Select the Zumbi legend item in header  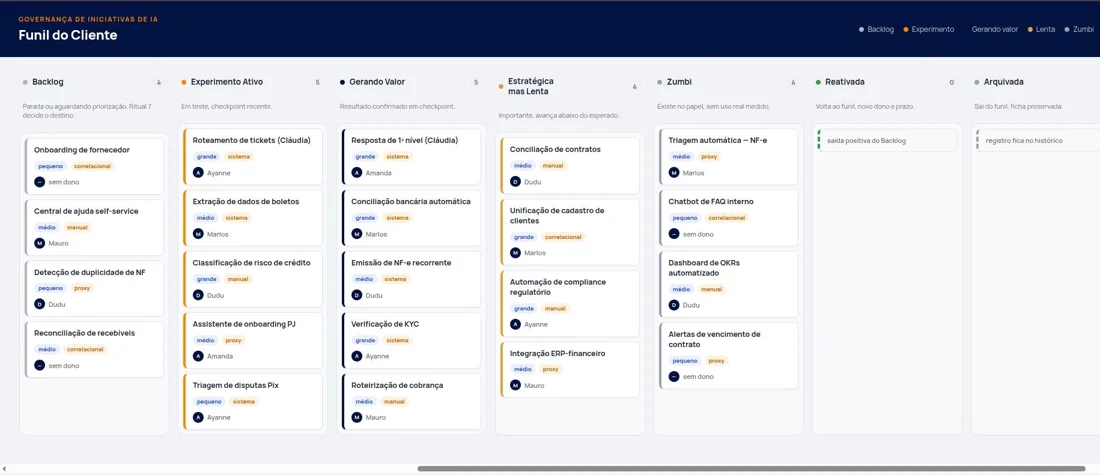pos(1079,29)
